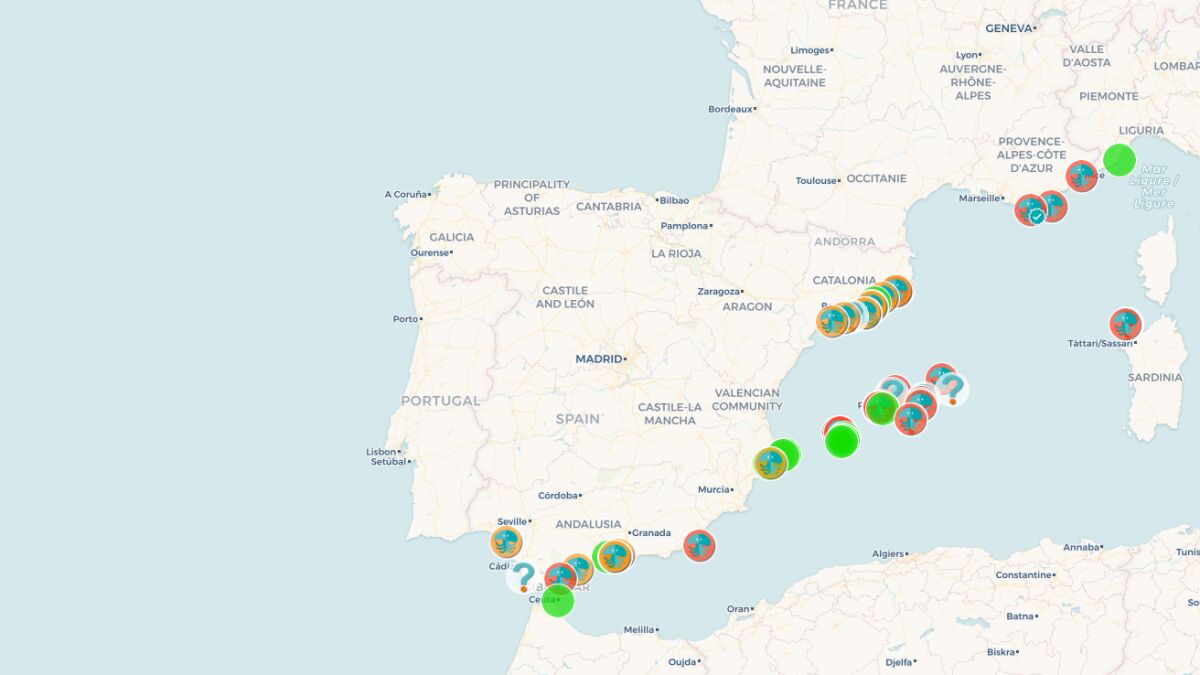Select the red jellyfish marker near Nice
Image resolution: width=1200 pixels, height=675 pixels.
(1081, 176)
